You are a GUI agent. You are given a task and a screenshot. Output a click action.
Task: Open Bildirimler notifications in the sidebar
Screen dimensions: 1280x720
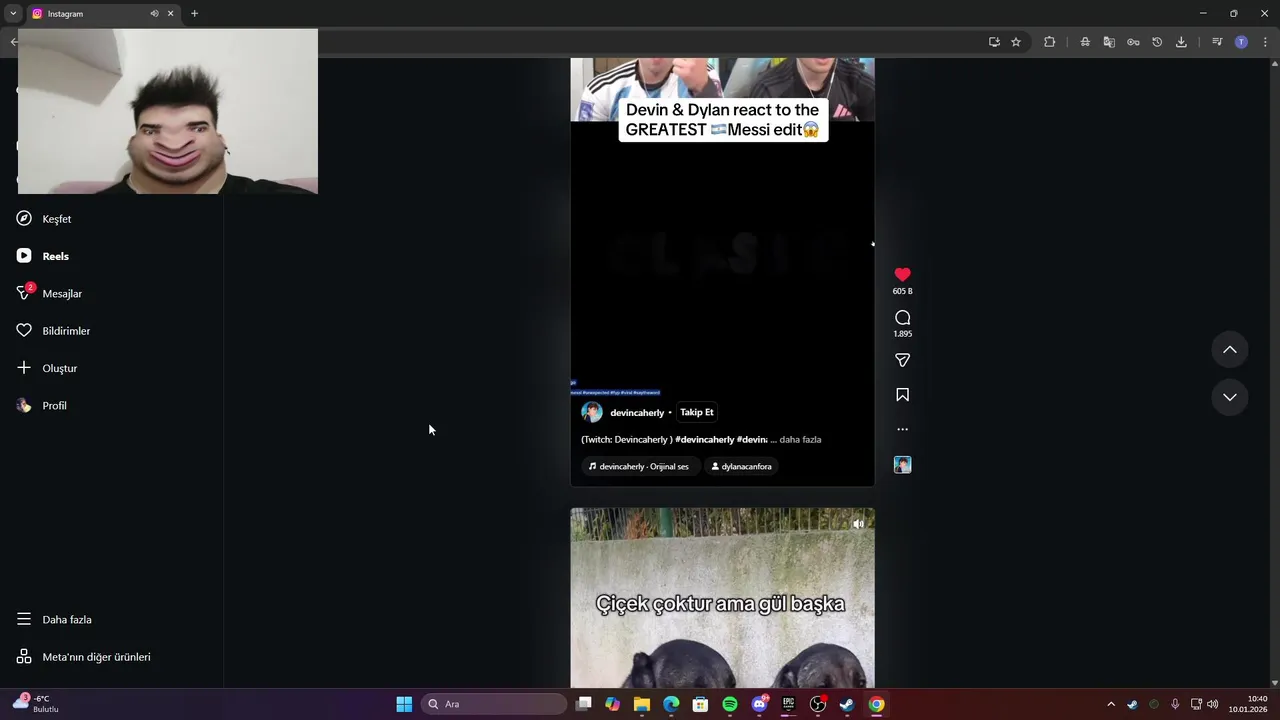[53, 331]
